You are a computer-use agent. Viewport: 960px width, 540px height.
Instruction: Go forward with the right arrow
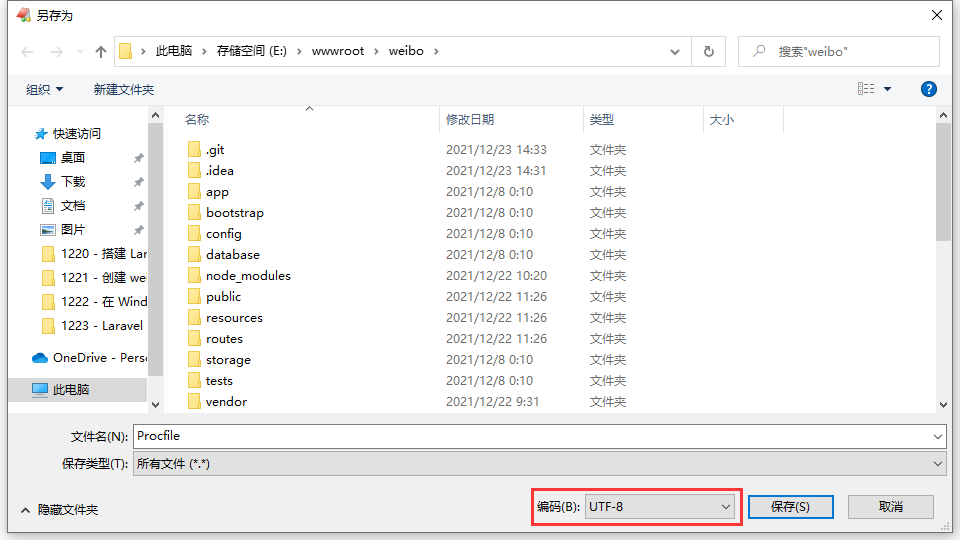(x=57, y=52)
